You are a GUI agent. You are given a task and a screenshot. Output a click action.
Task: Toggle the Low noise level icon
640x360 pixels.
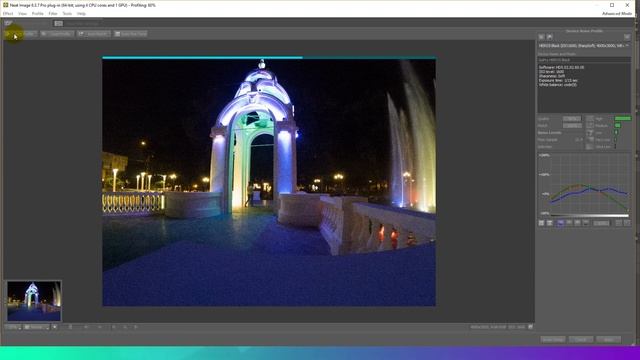[x=590, y=133]
